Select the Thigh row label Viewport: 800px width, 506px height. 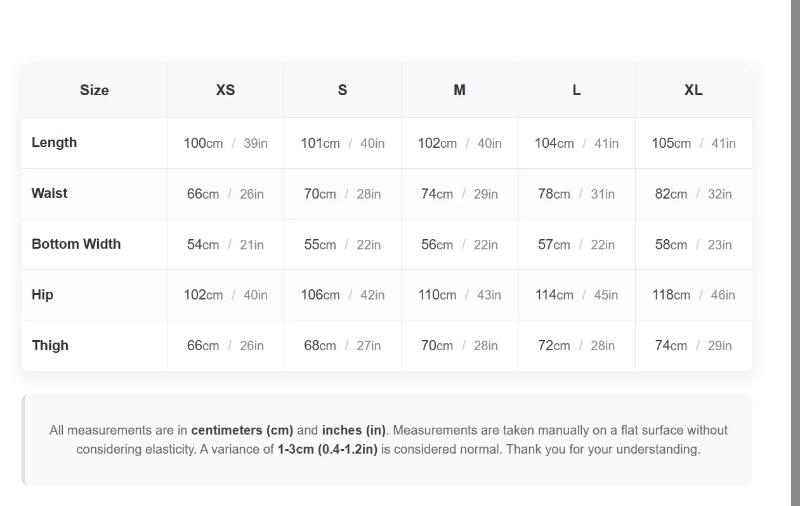tap(50, 346)
